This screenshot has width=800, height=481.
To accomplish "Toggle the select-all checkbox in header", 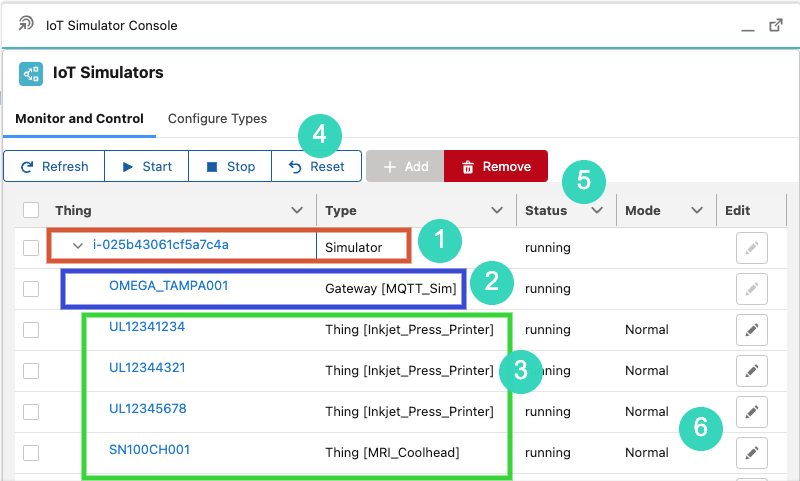I will click(x=31, y=210).
